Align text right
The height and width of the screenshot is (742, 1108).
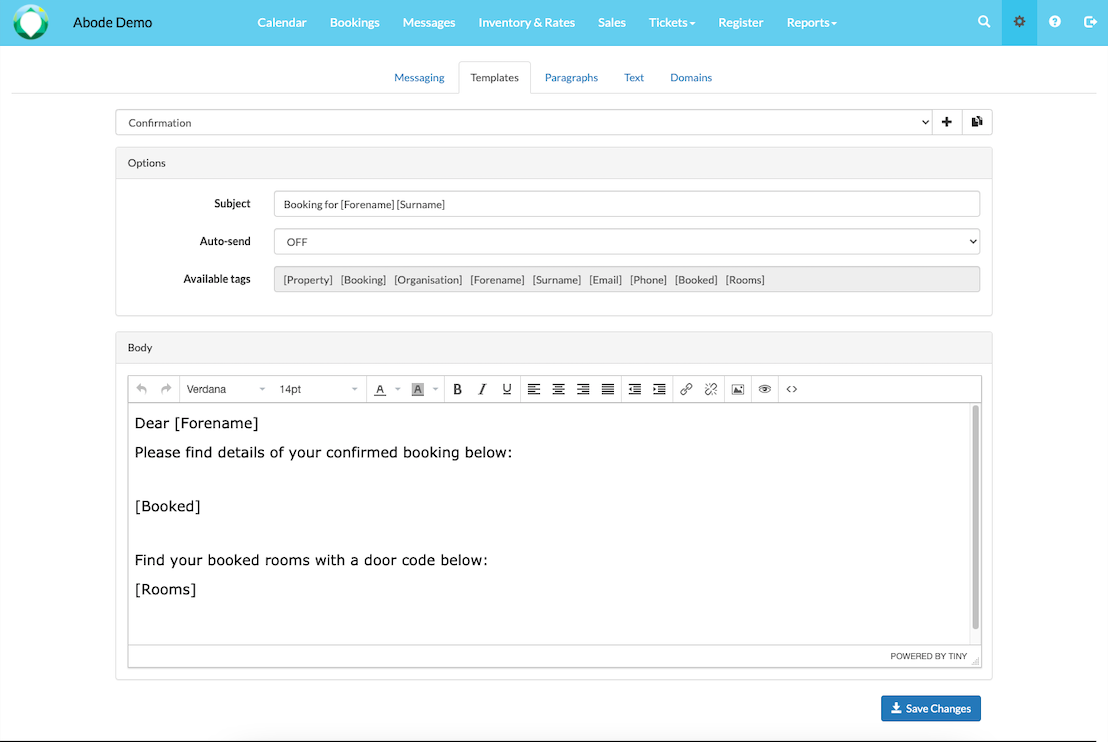click(x=583, y=389)
